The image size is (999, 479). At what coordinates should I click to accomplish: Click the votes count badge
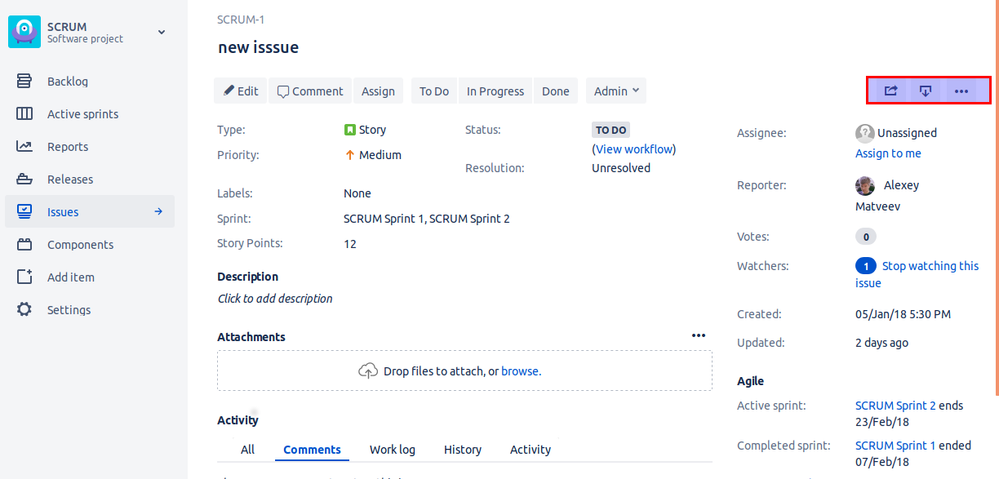coord(866,237)
